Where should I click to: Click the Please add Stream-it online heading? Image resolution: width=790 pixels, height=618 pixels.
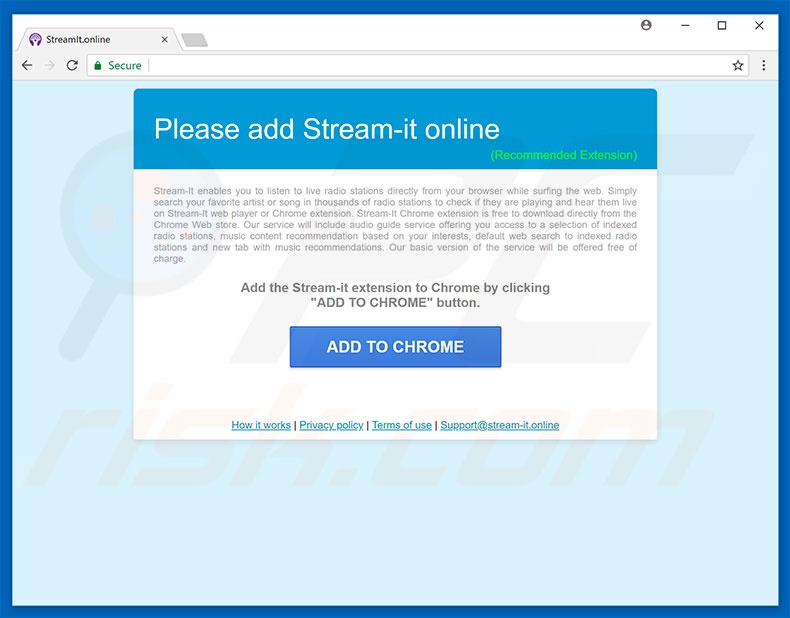[326, 129]
